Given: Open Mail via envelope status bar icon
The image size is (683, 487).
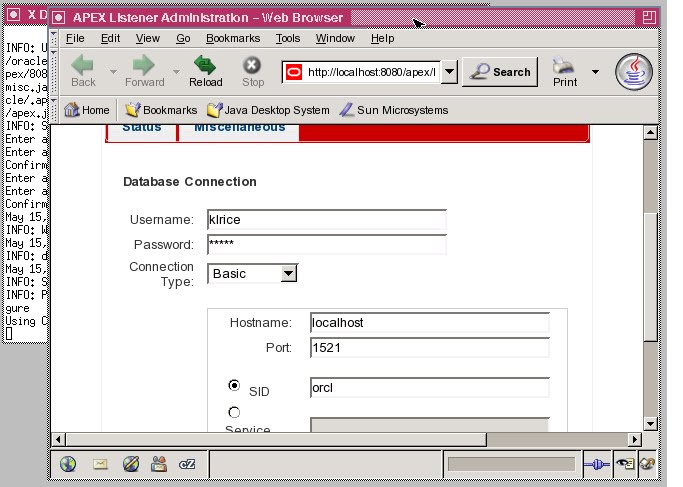Looking at the screenshot, I should pyautogui.click(x=100, y=464).
